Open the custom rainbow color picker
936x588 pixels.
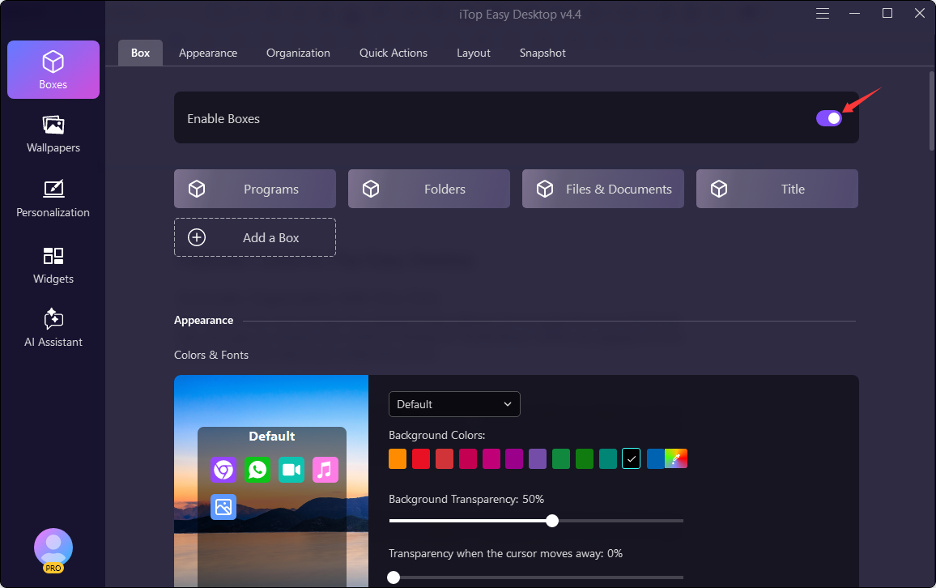pyautogui.click(x=676, y=459)
